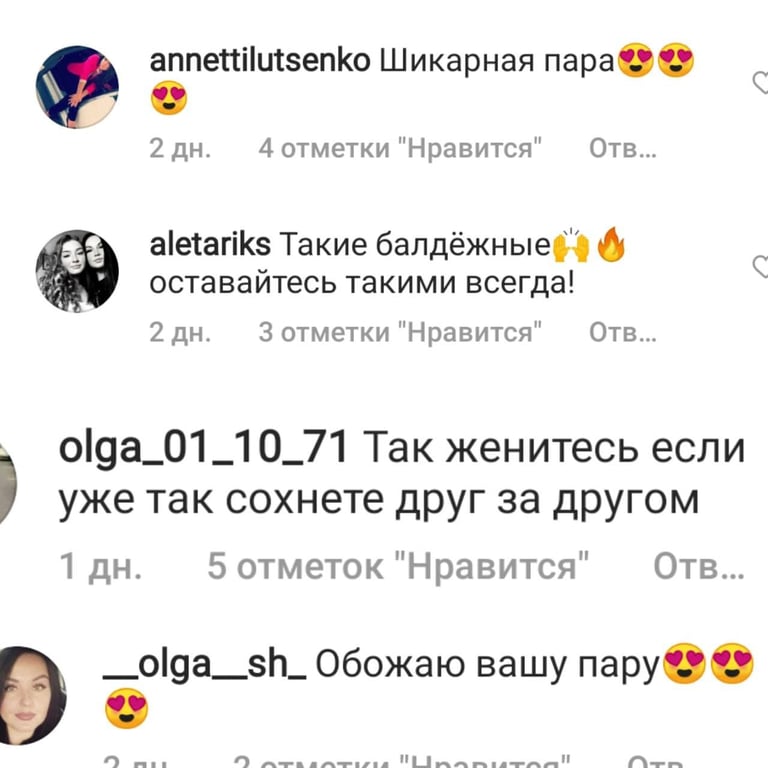The height and width of the screenshot is (768, 768).
Task: Reply to __olga__sh_ comment
Action: tap(655, 761)
